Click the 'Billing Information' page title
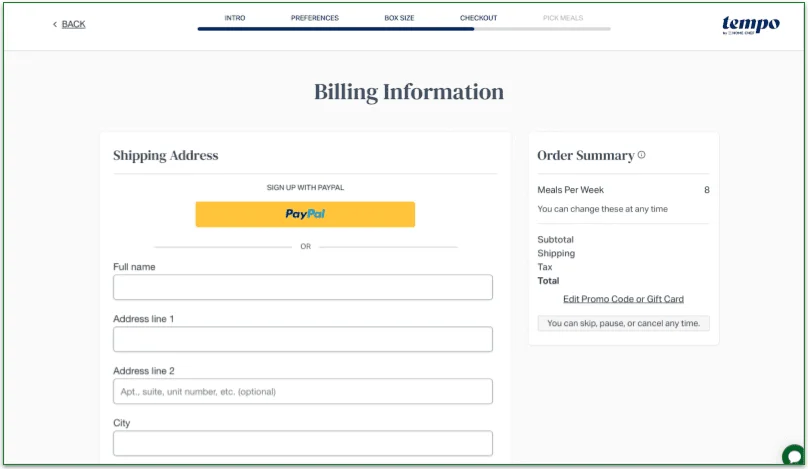 [409, 92]
